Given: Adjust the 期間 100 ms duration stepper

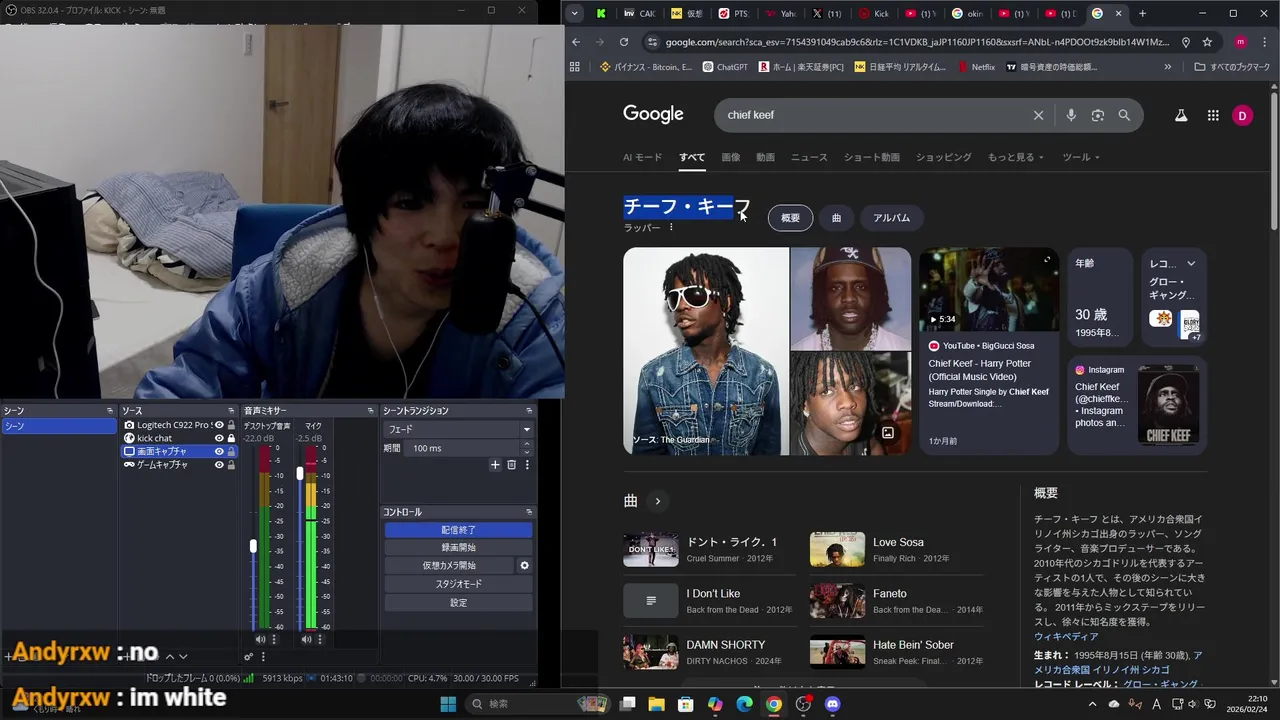Looking at the screenshot, I should [527, 448].
